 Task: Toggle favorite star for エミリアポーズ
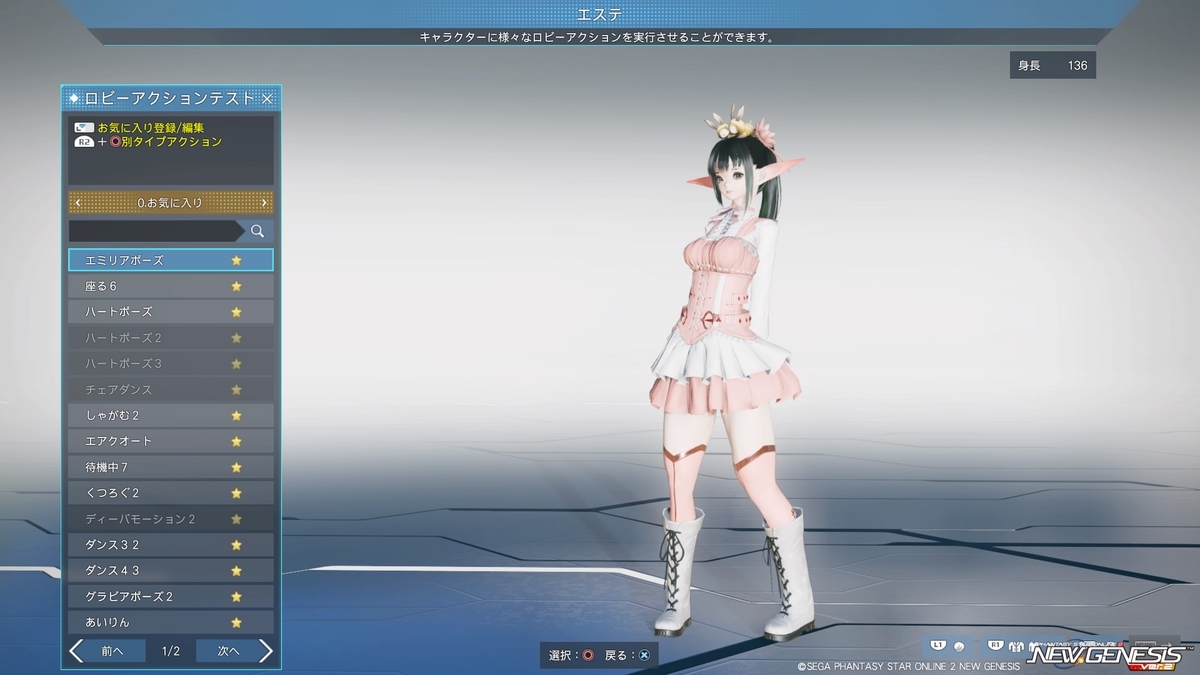pyautogui.click(x=236, y=260)
